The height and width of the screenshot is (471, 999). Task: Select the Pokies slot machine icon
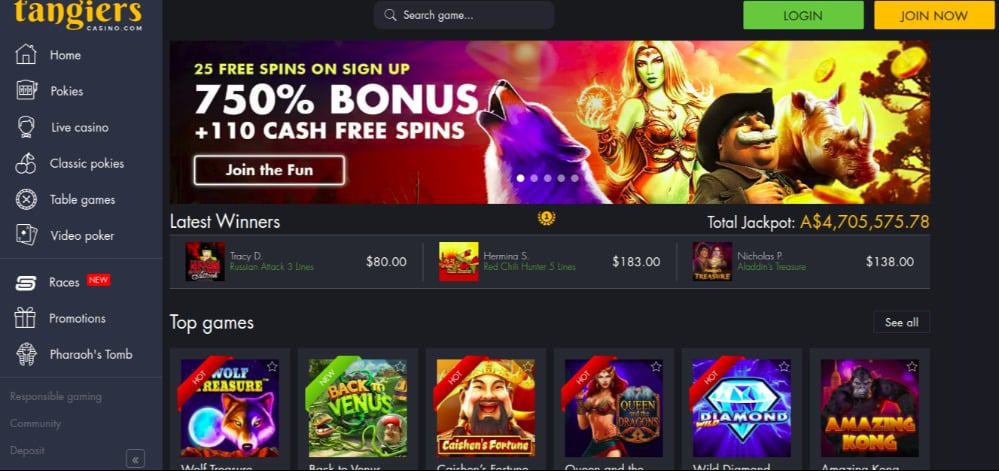pos(26,91)
